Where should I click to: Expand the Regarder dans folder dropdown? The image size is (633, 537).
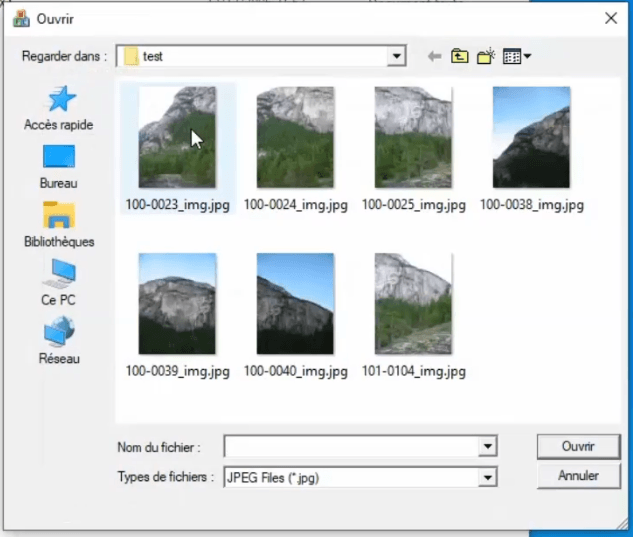[x=396, y=56]
